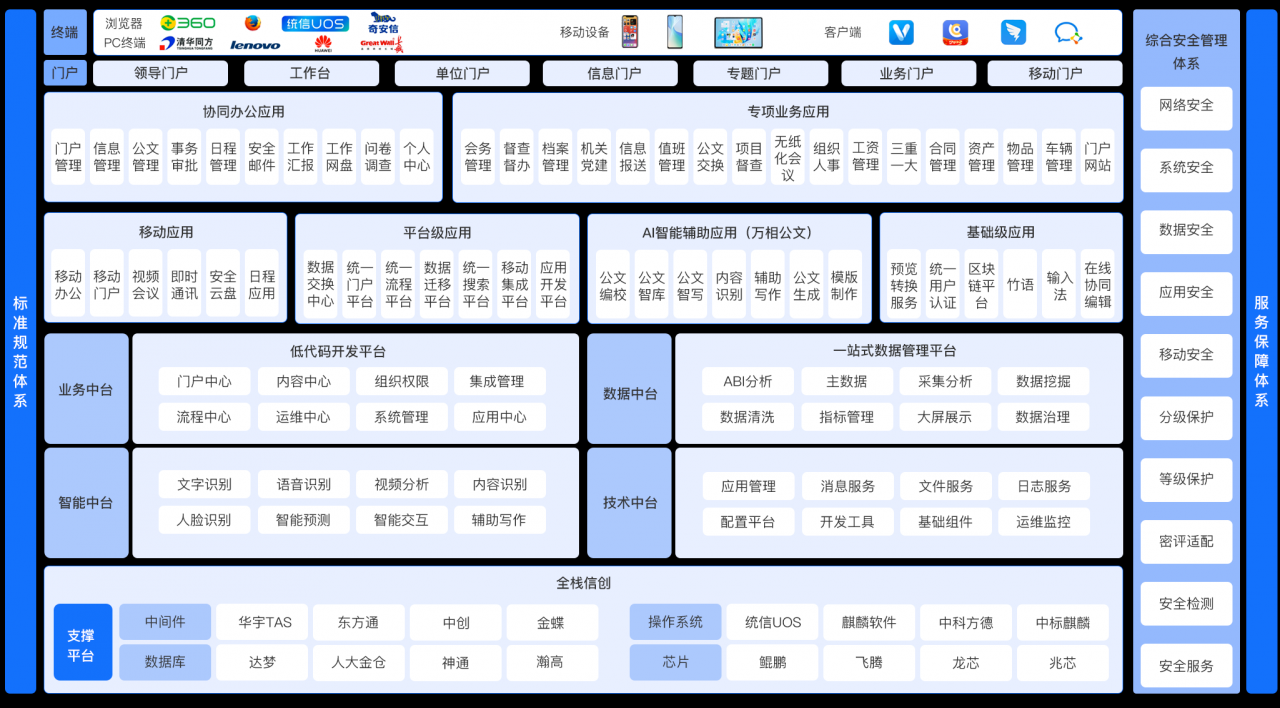Click the 语音识别 module

(x=303, y=484)
